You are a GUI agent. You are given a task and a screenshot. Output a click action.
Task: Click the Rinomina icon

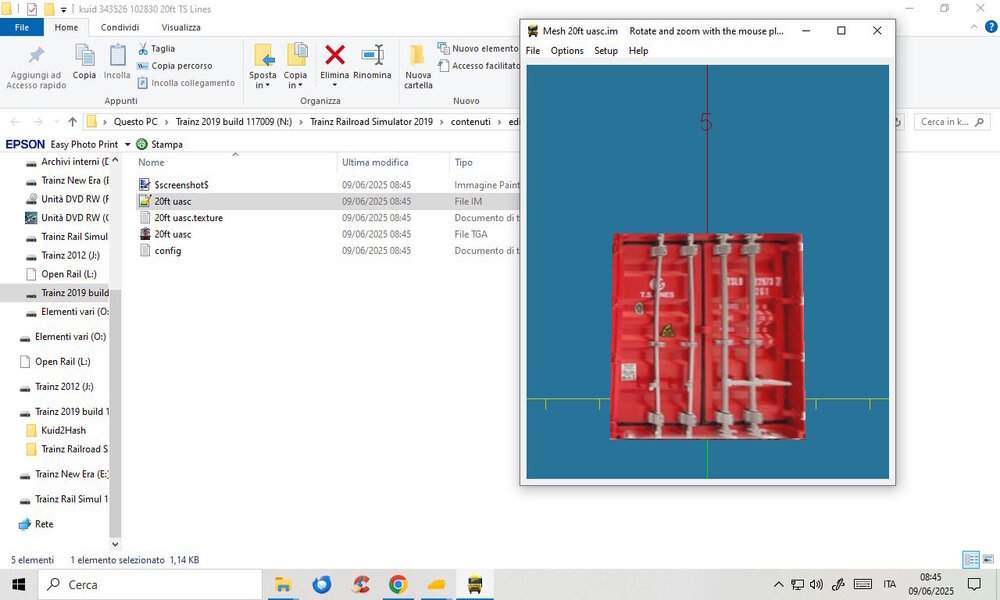click(372, 55)
